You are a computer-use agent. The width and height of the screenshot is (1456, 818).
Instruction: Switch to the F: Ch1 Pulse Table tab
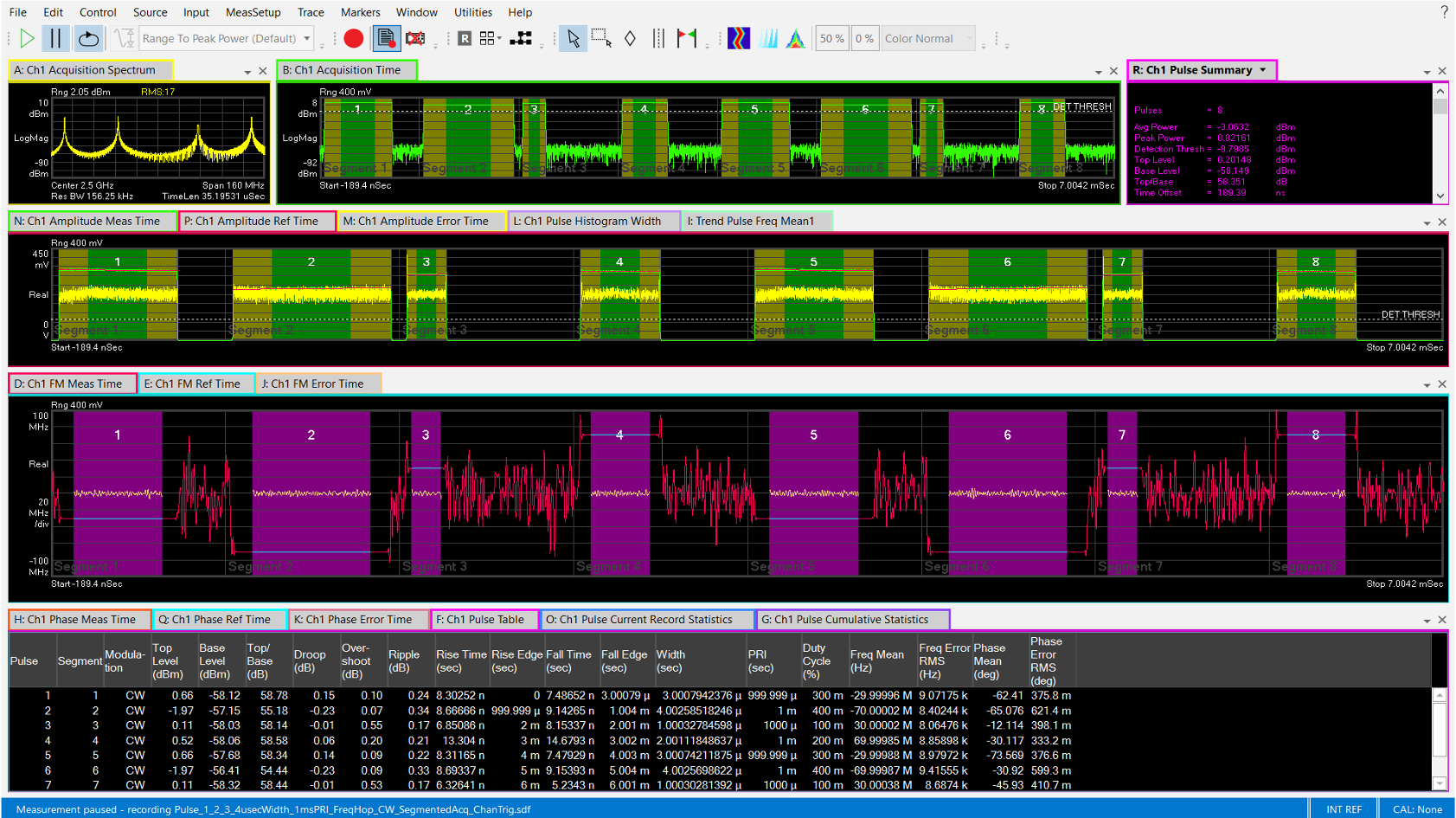coord(484,619)
